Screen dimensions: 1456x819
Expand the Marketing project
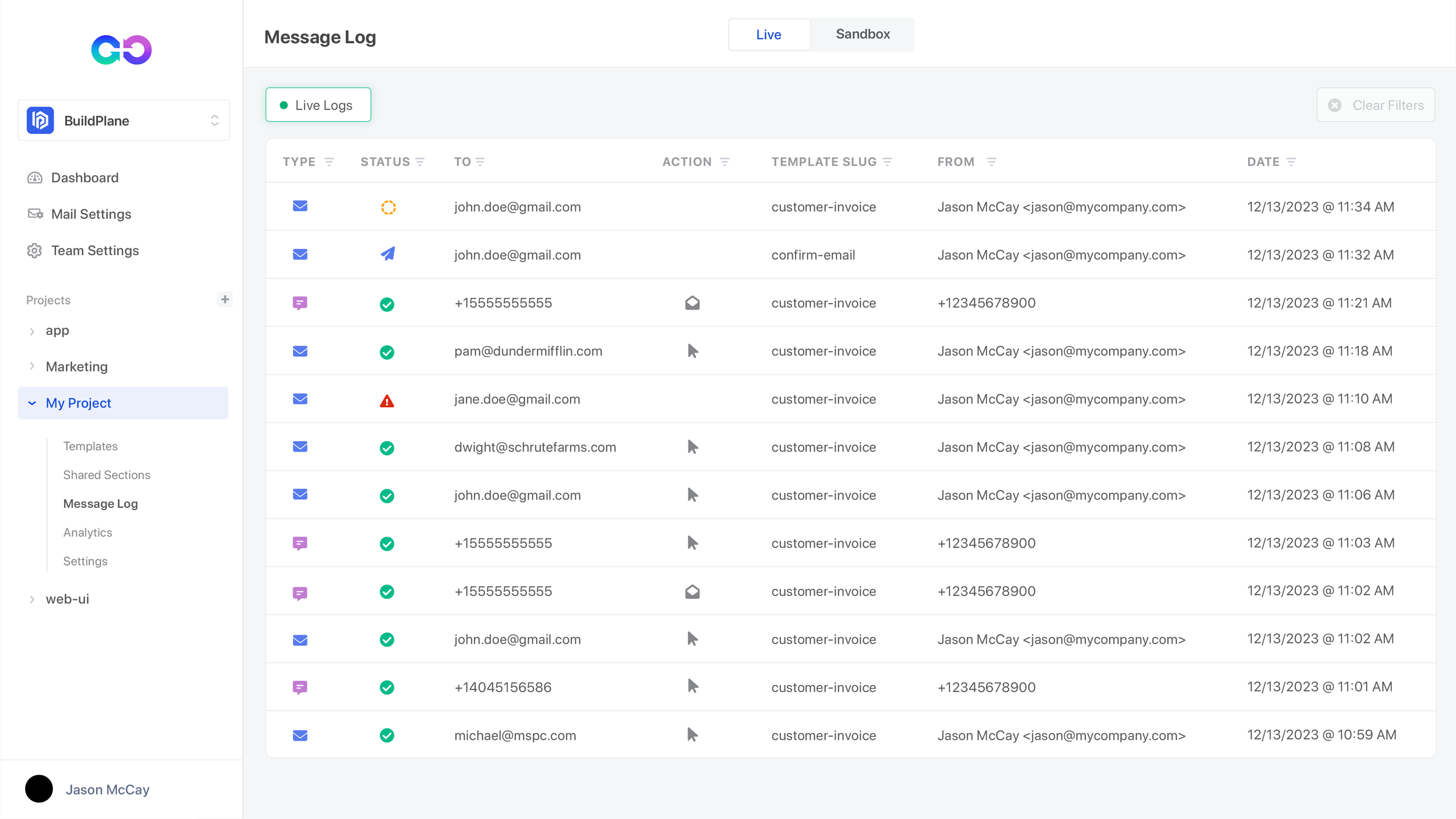[76, 366]
